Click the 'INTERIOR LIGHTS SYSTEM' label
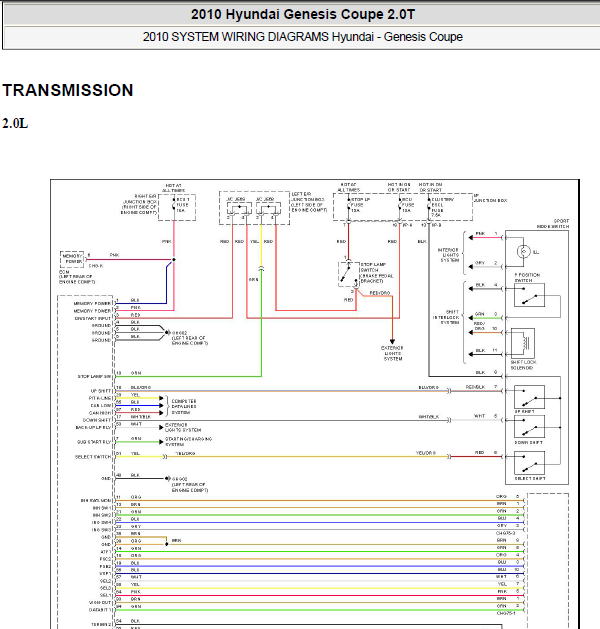Viewport: 600px width, 629px height. point(448,255)
